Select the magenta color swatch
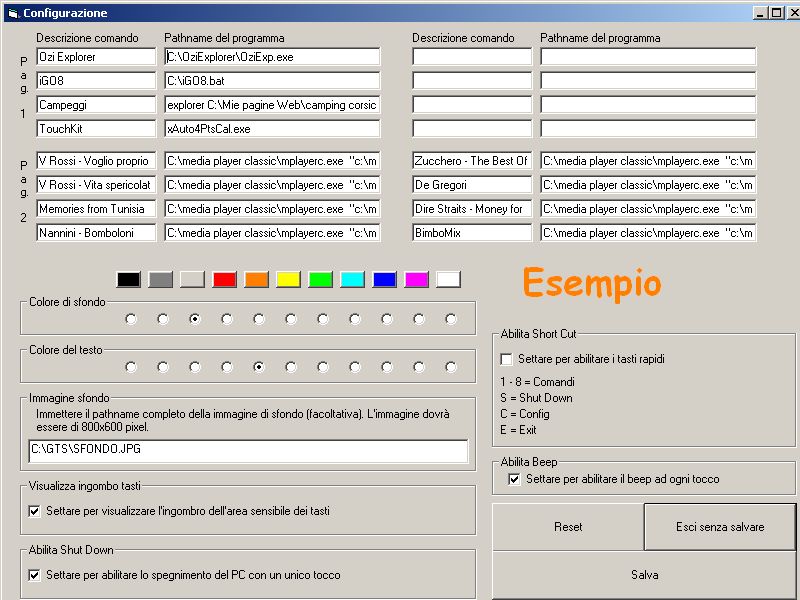Viewport: 800px width, 600px height. tap(416, 280)
